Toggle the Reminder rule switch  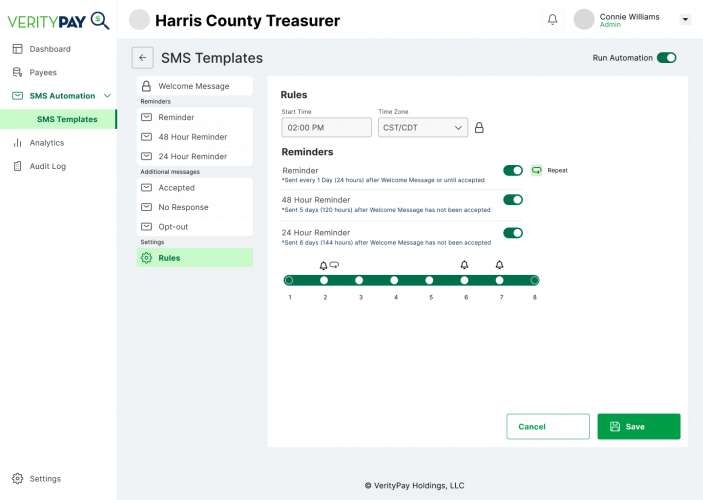[x=513, y=170]
